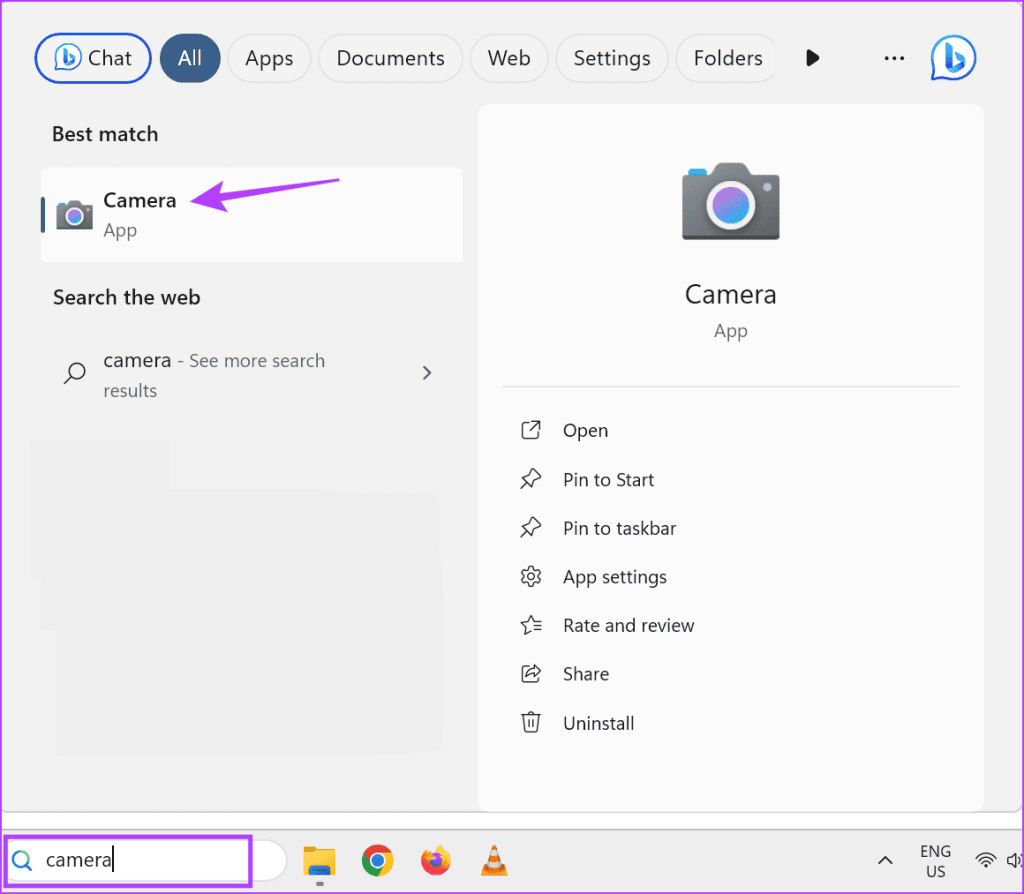Screen dimensions: 1024x894
Task: Click the large Camera app thumbnail
Action: coord(730,202)
